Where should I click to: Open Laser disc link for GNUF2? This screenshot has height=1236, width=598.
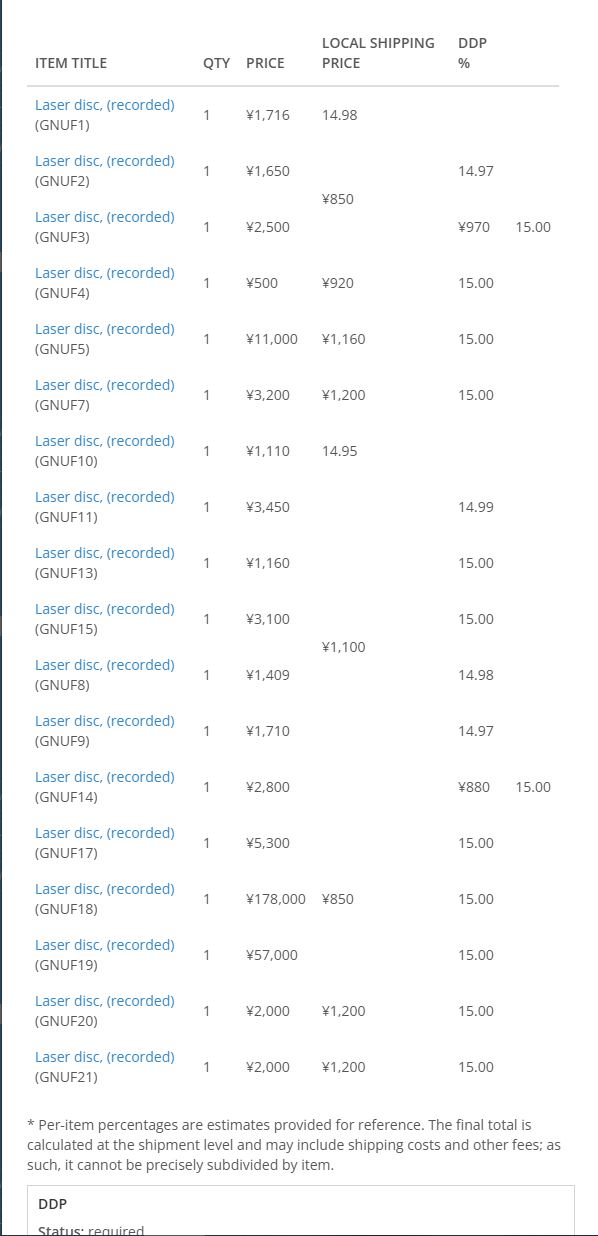[x=104, y=161]
